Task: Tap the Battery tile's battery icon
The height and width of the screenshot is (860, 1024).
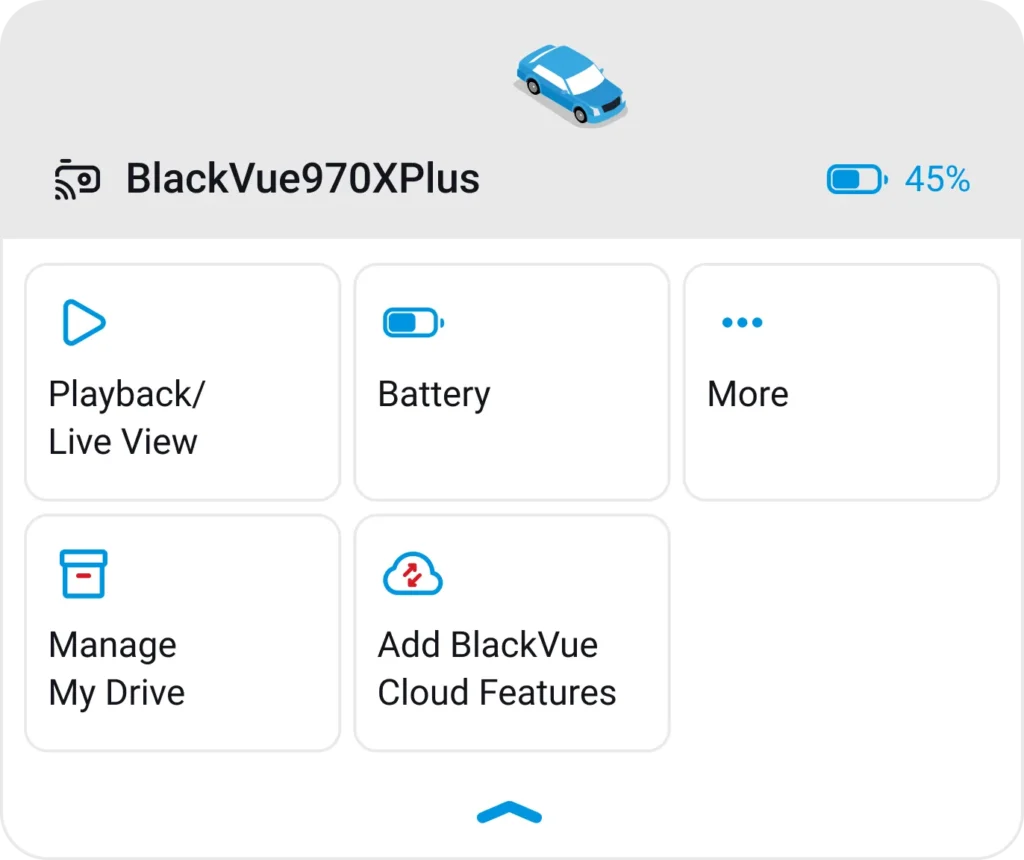Action: pyautogui.click(x=413, y=323)
